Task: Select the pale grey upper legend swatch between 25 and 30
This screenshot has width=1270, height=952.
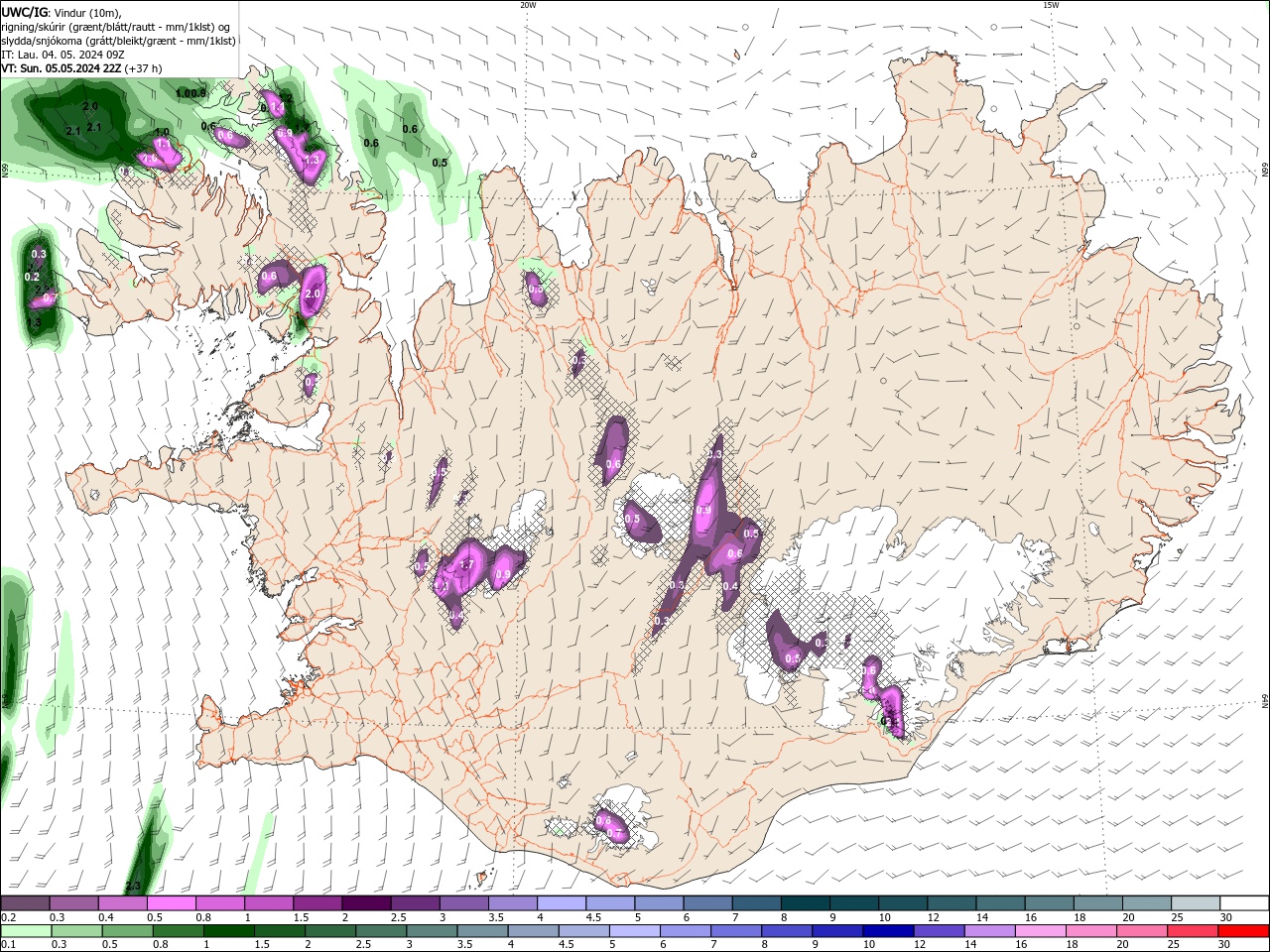Action: pyautogui.click(x=1196, y=903)
